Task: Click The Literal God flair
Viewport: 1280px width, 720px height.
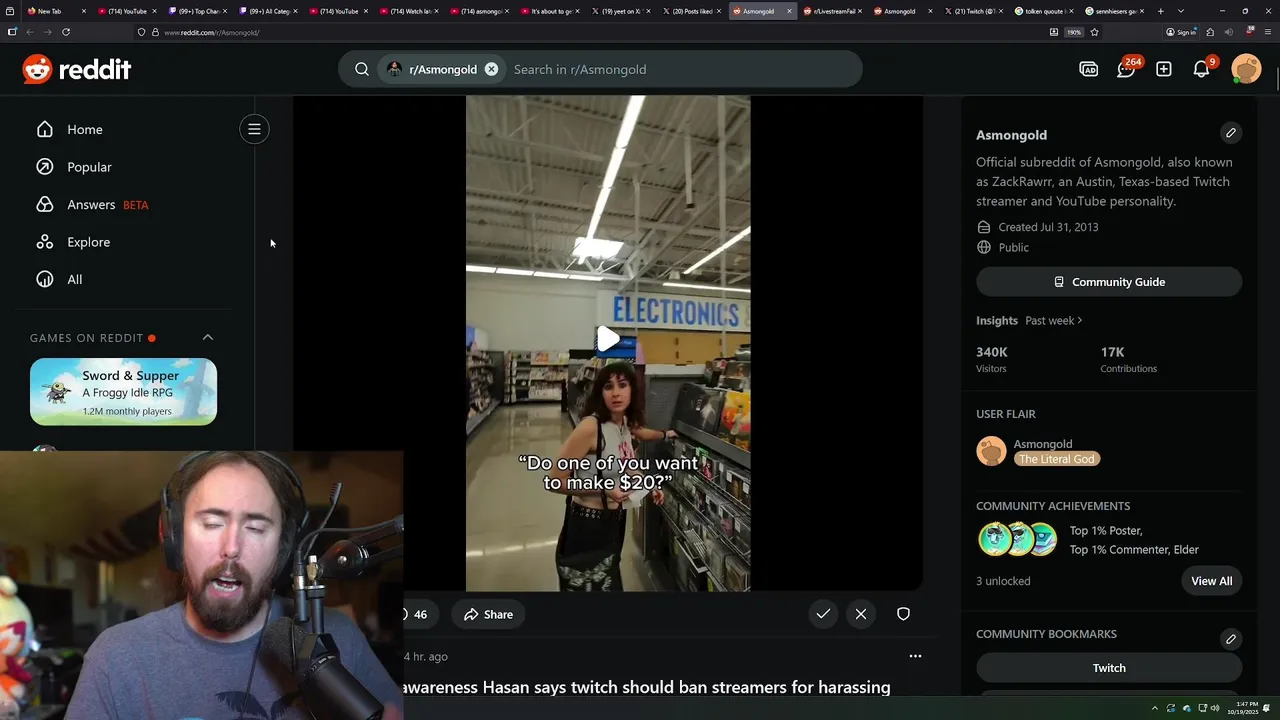Action: coord(1056,459)
